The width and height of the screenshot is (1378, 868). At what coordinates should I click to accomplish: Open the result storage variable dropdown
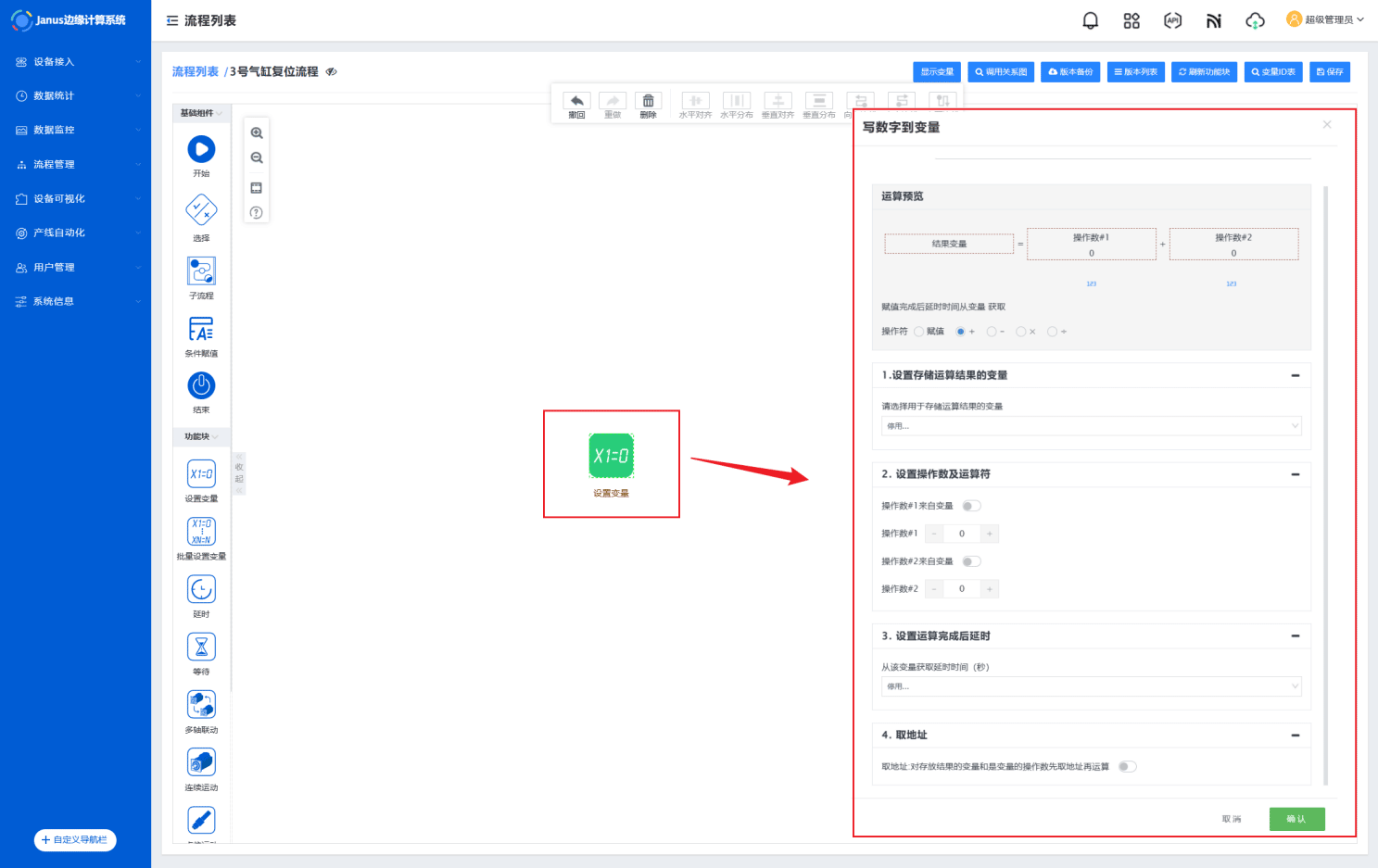pyautogui.click(x=1091, y=426)
